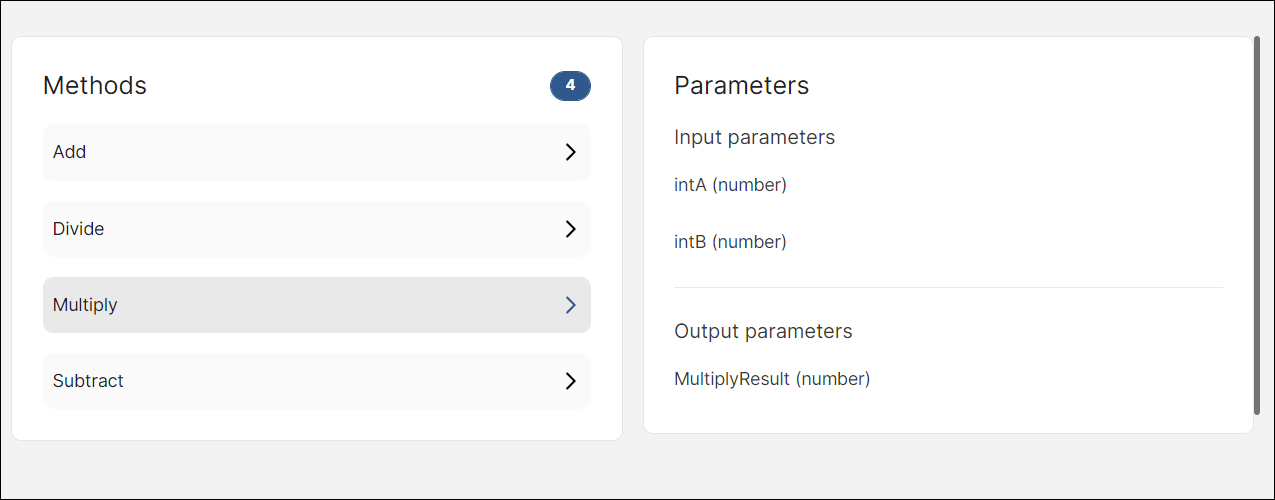Select the highlighted Multiply method
This screenshot has height=500, width=1275.
[x=85, y=305]
